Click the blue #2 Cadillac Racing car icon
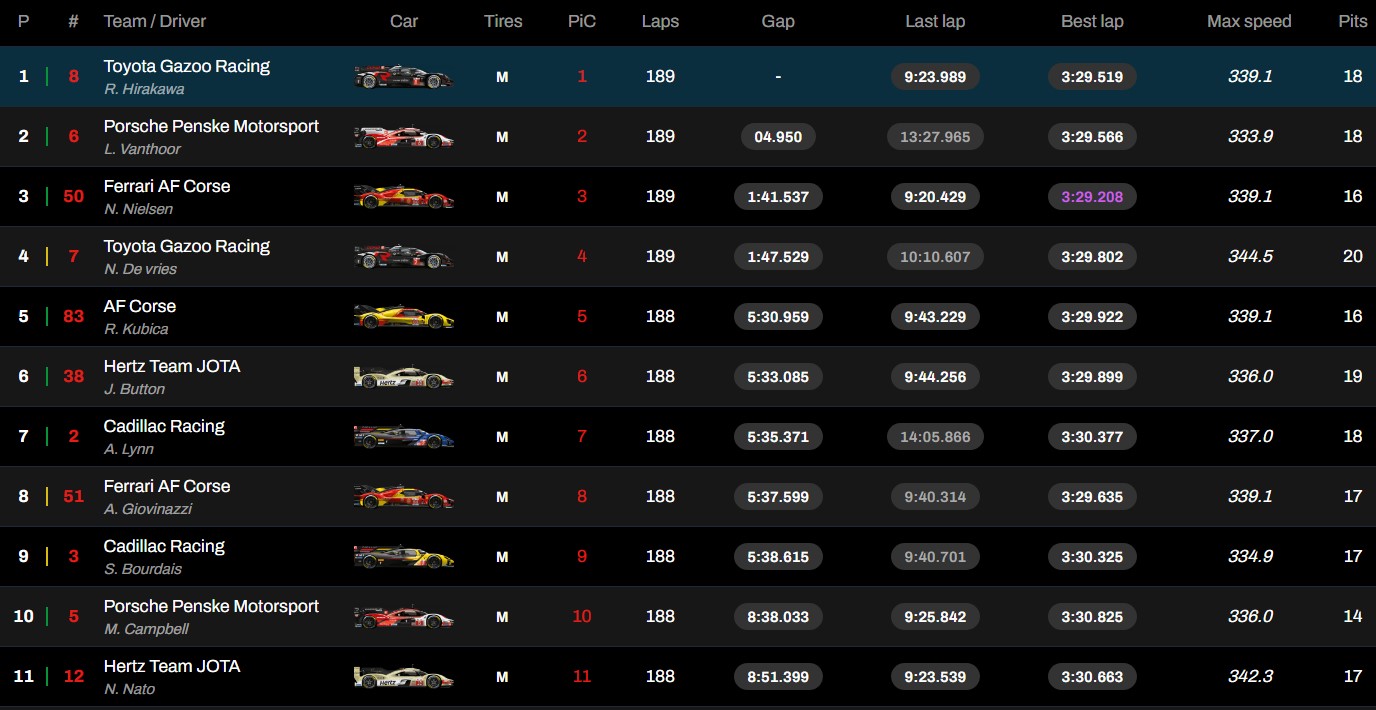Image resolution: width=1376 pixels, height=710 pixels. pos(403,437)
